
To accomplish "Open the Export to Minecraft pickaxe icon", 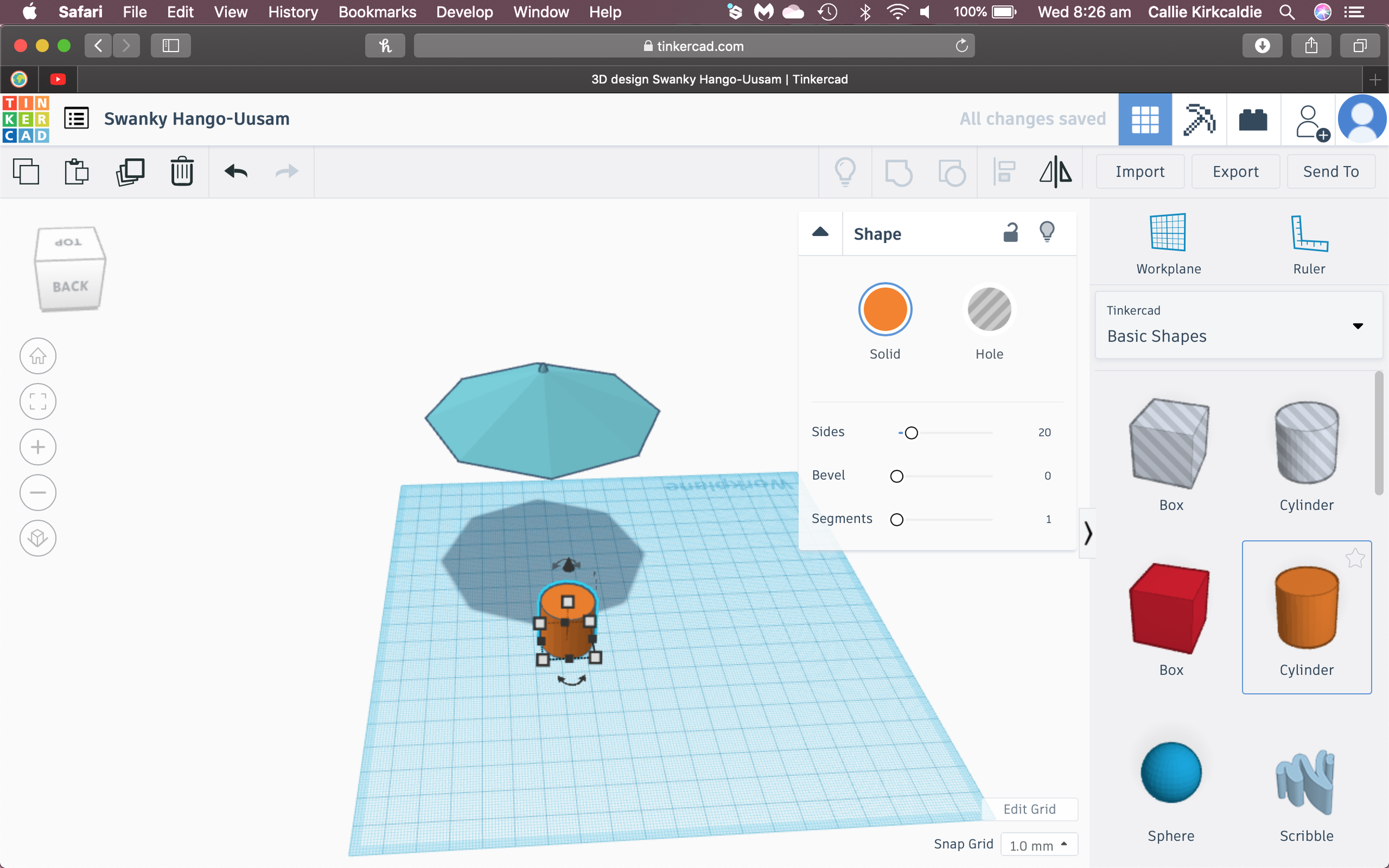I will 1198,119.
